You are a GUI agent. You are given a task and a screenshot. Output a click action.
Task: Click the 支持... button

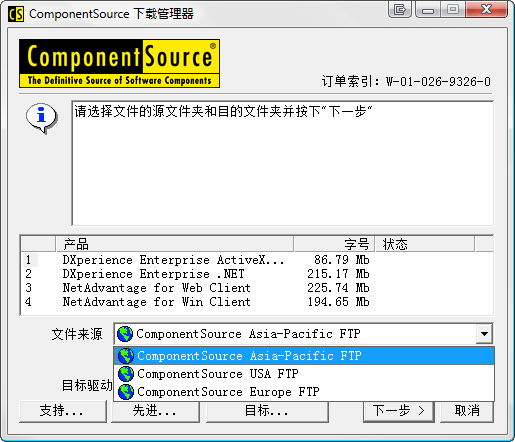click(63, 411)
